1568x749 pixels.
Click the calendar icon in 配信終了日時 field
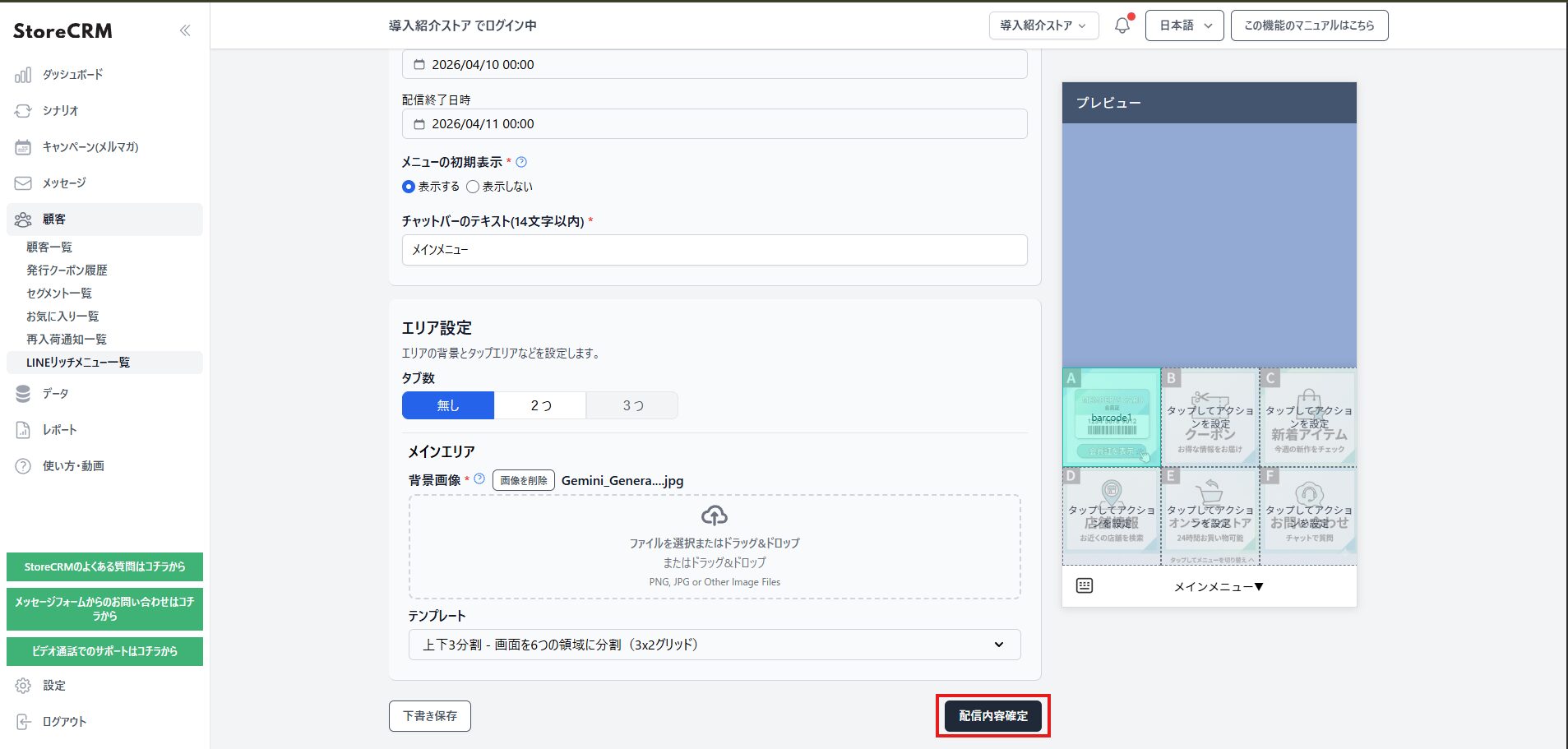point(419,124)
